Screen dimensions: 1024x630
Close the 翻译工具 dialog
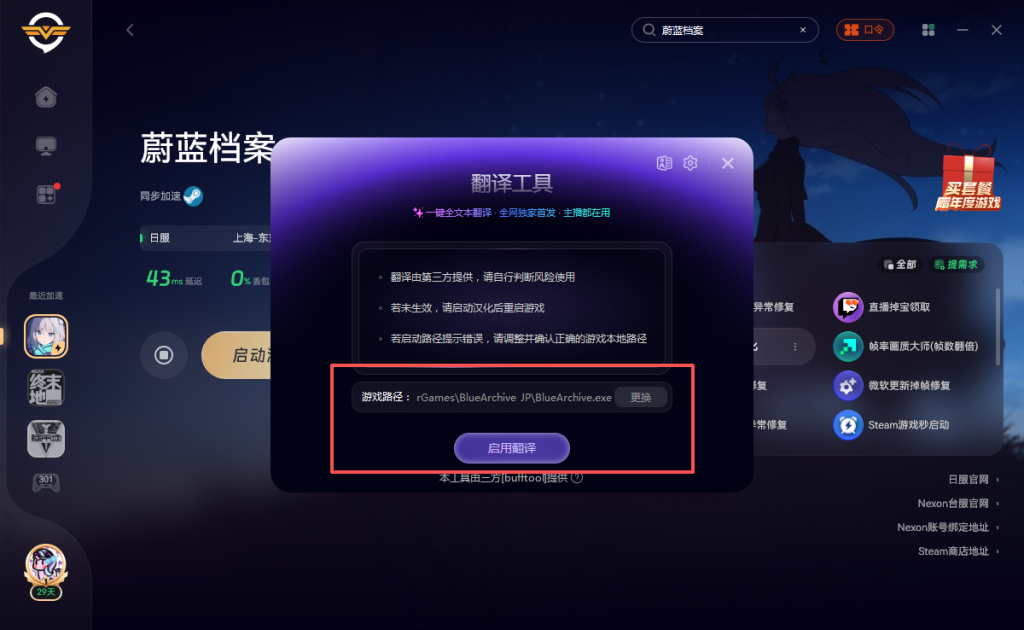(728, 163)
